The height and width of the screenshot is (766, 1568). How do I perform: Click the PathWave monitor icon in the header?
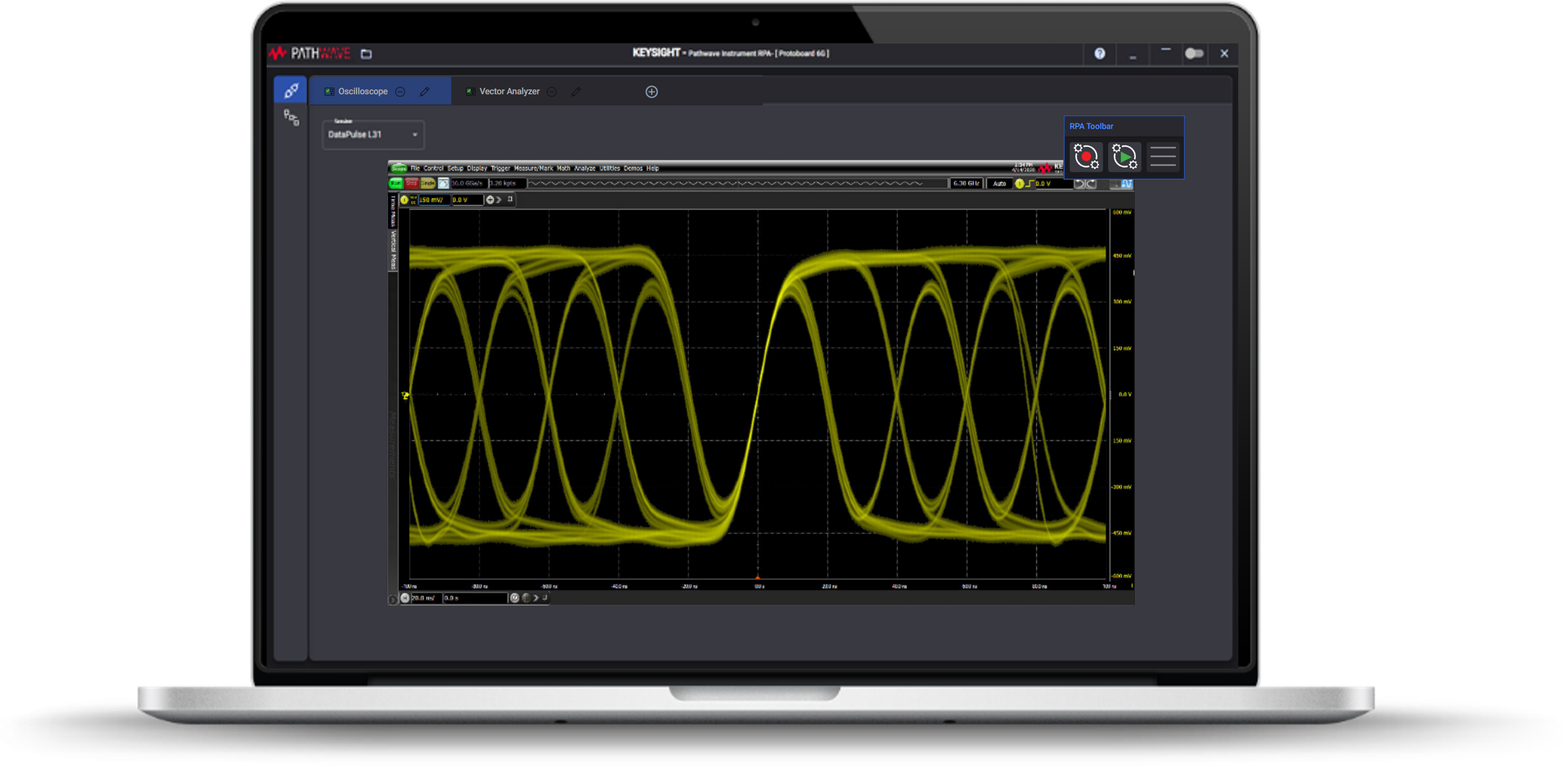pyautogui.click(x=365, y=53)
